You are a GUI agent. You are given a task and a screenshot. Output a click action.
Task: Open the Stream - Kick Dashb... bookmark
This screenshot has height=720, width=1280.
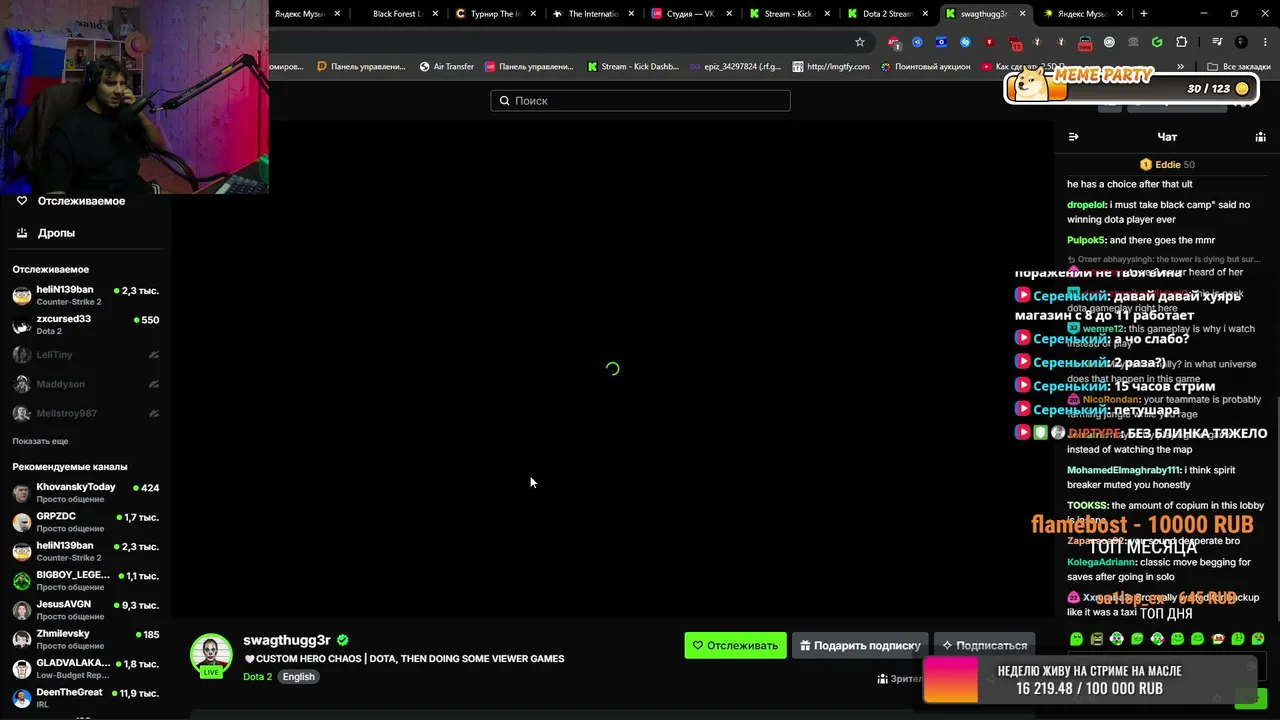click(x=633, y=67)
